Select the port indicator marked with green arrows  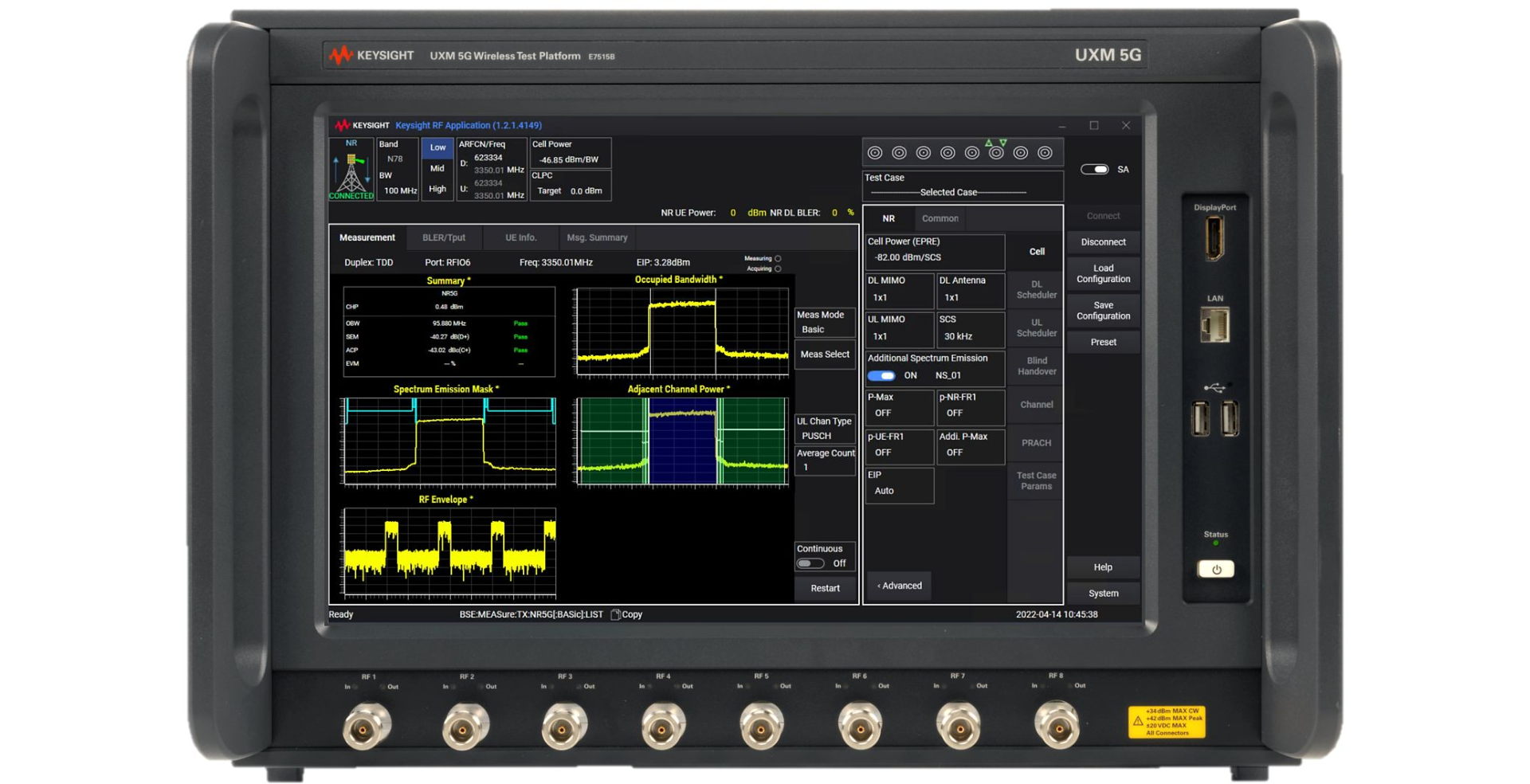tap(996, 151)
